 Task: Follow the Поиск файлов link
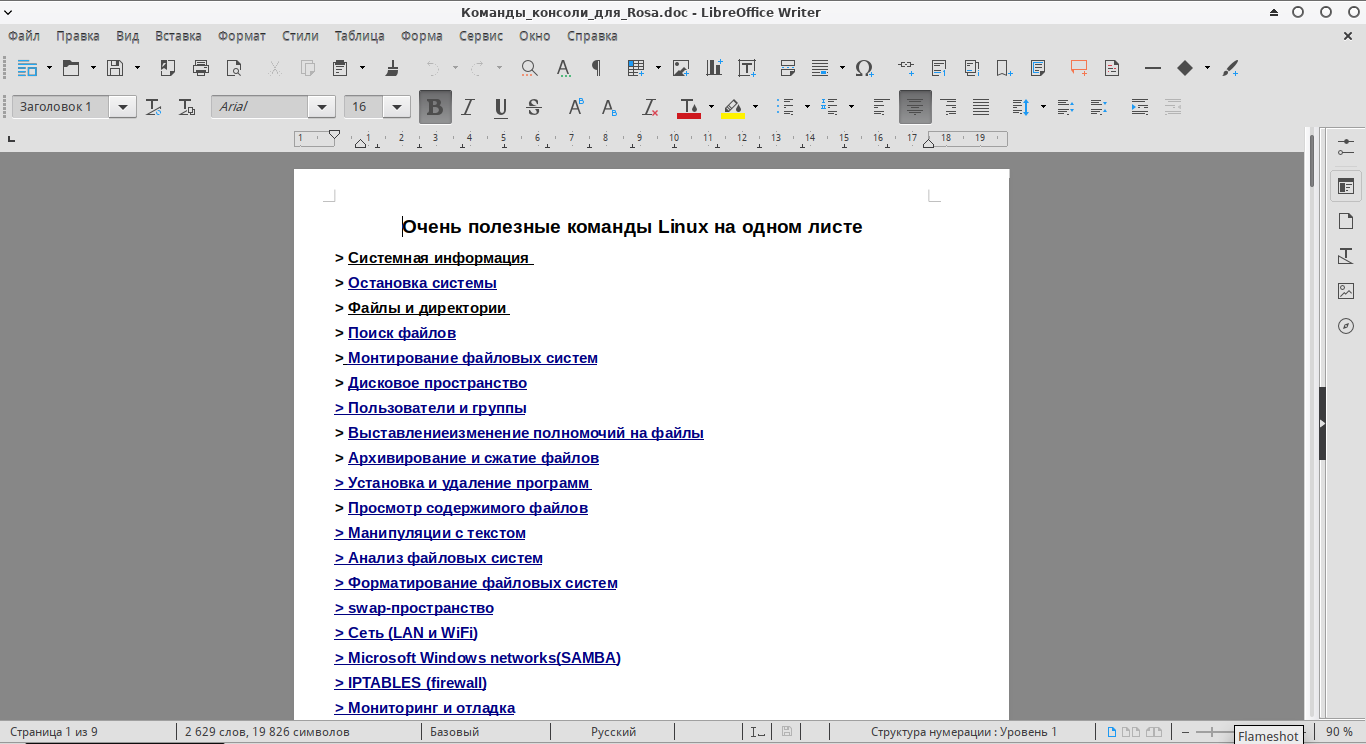(x=401, y=333)
